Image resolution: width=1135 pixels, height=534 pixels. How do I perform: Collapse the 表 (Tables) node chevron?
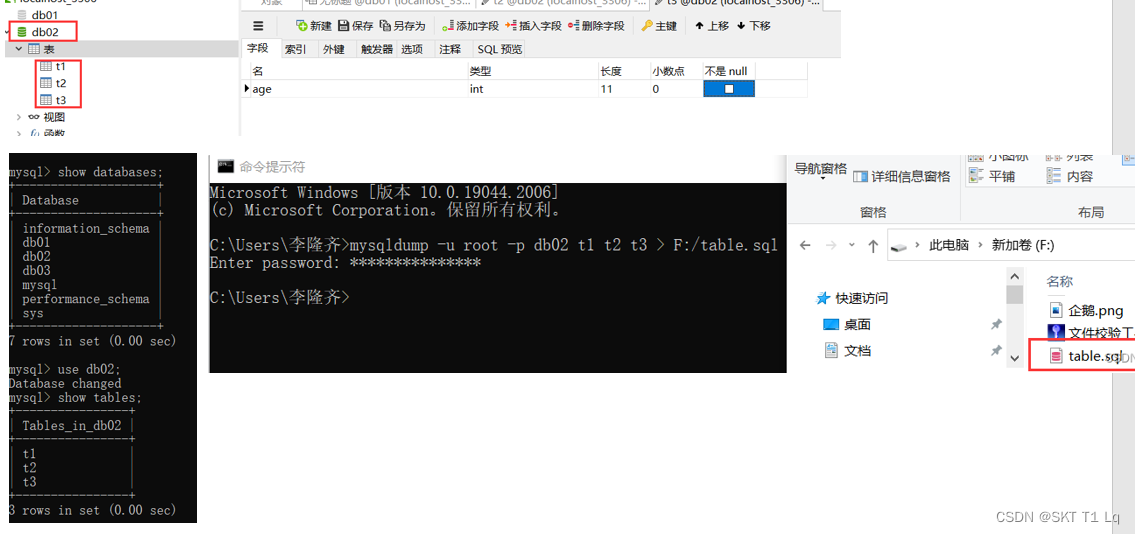pos(19,48)
